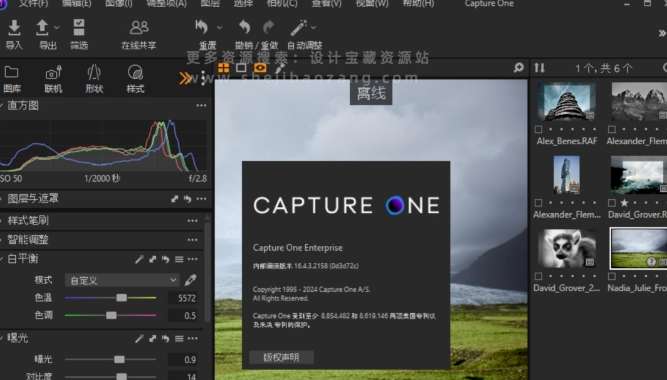Open the dropdown arrow next to 重置

click(219, 27)
